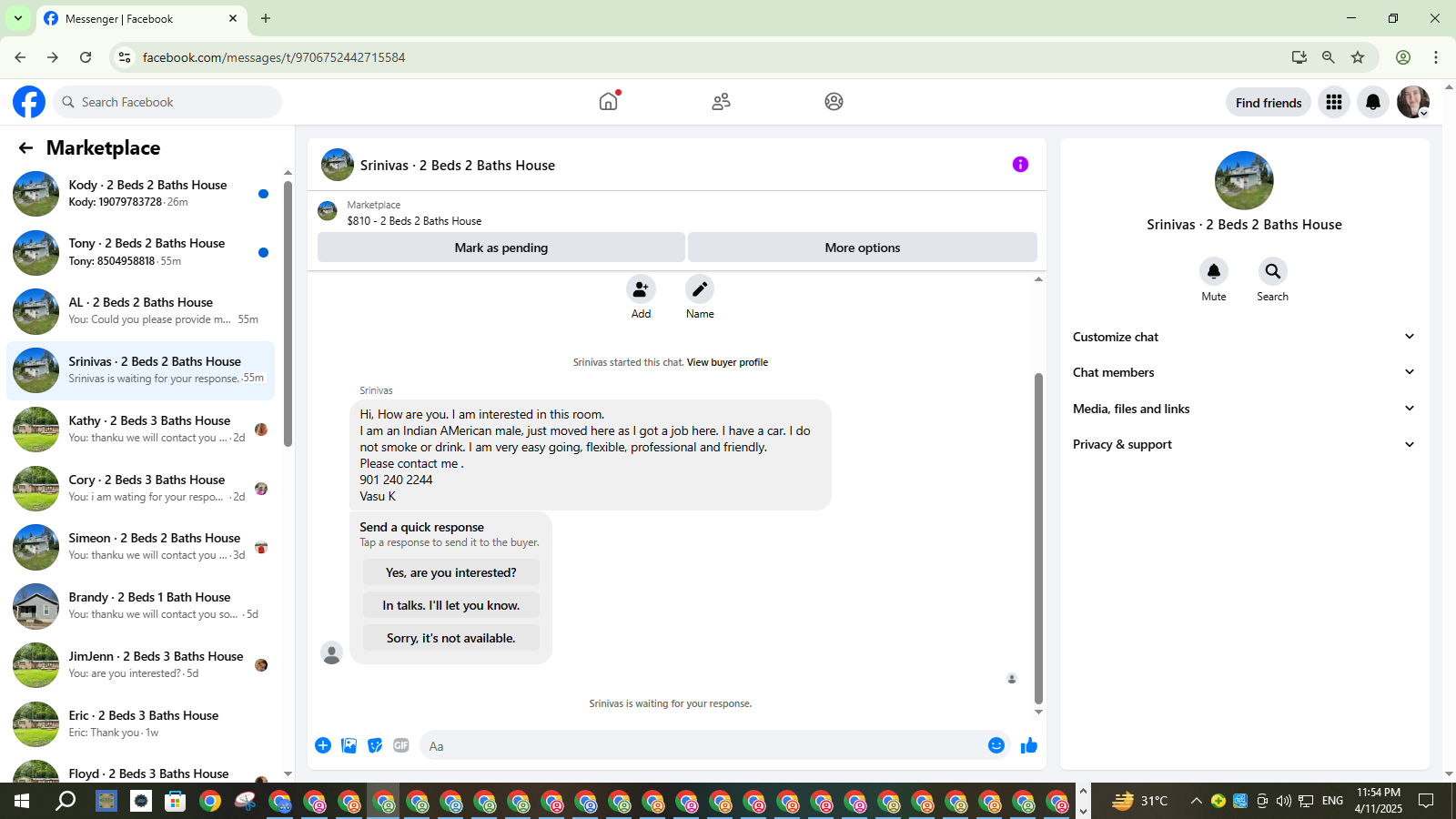Screen dimensions: 1456x819
Task: Click the chat messages scrollbar
Action: [1038, 539]
